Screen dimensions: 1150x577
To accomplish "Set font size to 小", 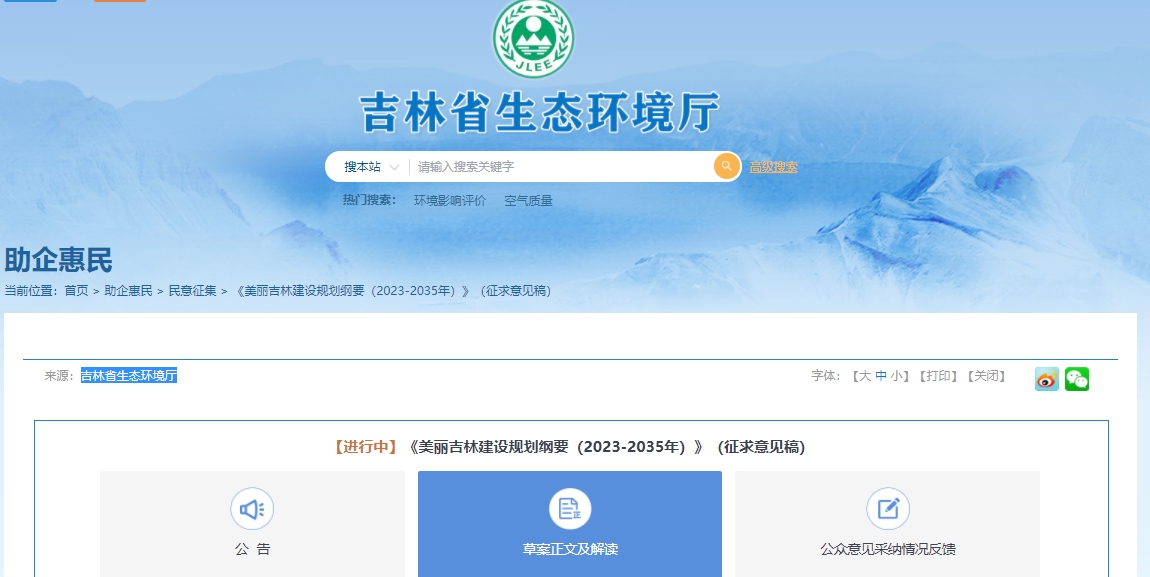I will click(x=896, y=376).
